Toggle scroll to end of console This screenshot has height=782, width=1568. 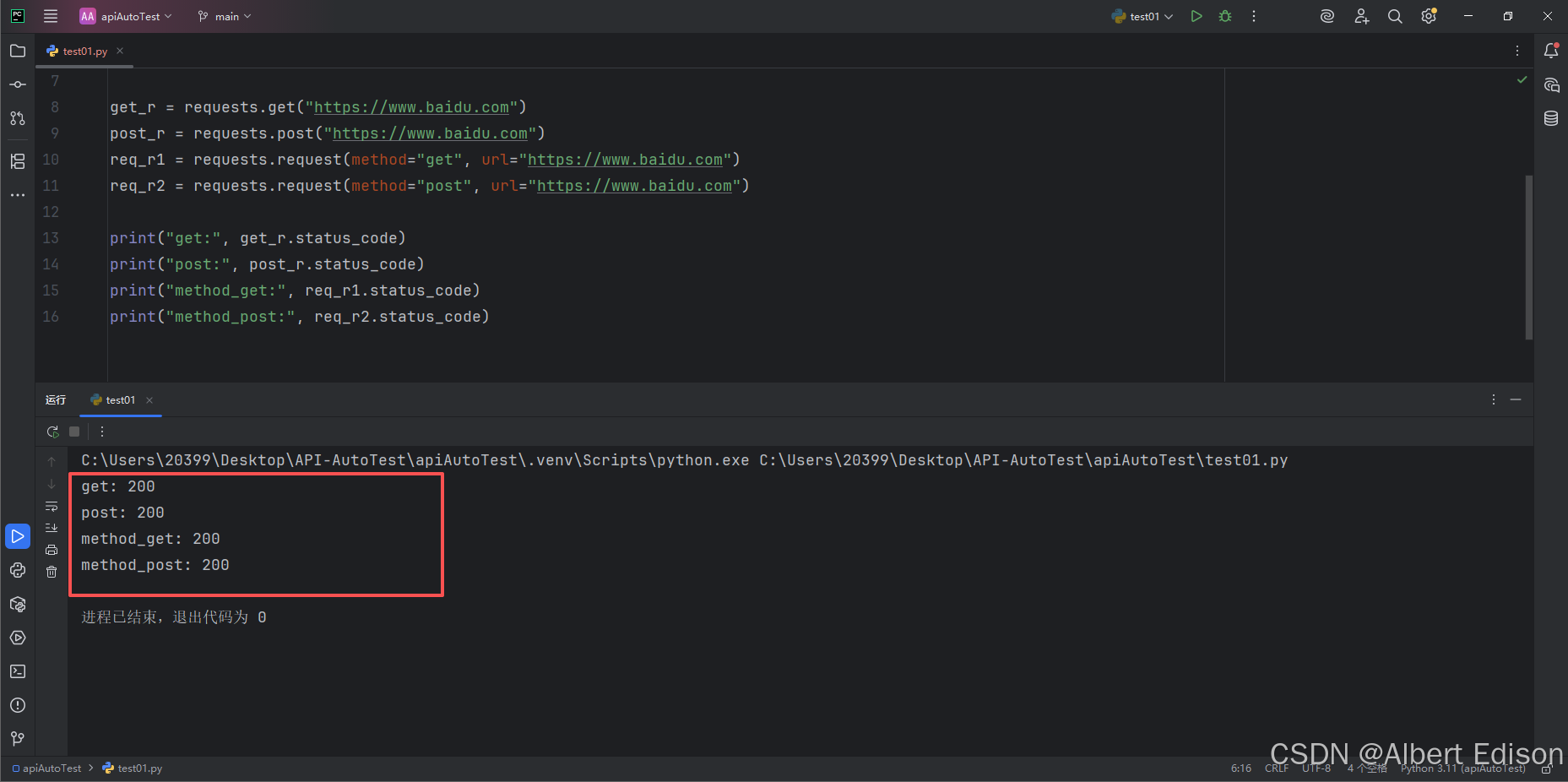tap(52, 528)
